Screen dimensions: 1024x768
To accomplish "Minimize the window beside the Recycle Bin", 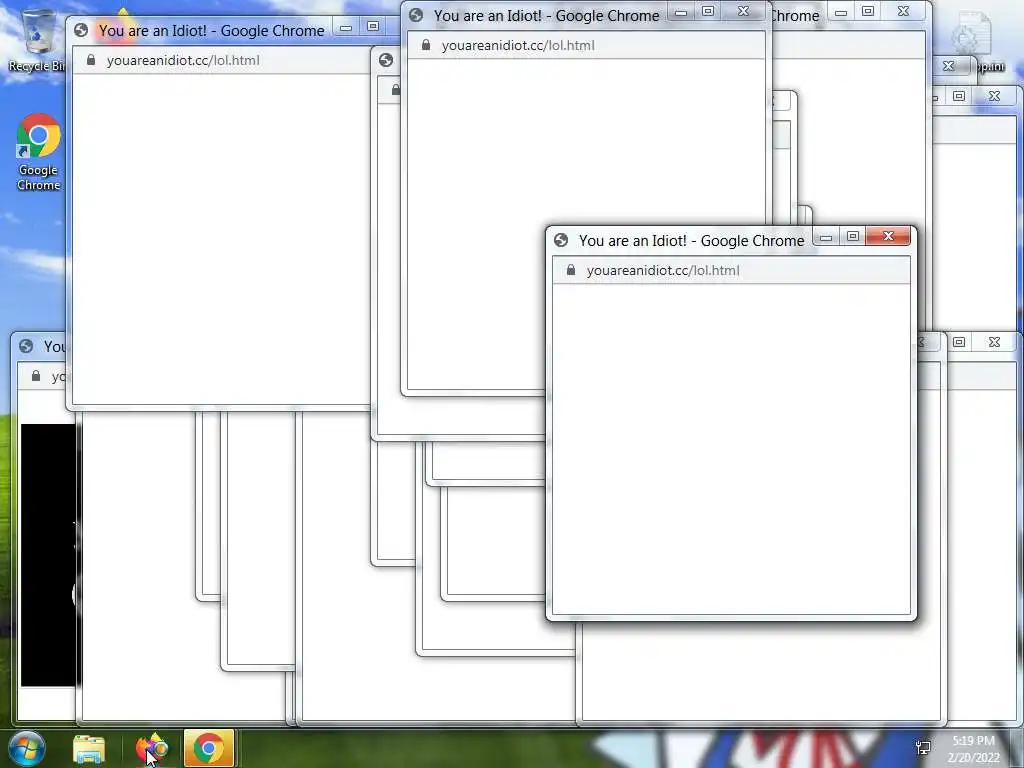I will (346, 27).
